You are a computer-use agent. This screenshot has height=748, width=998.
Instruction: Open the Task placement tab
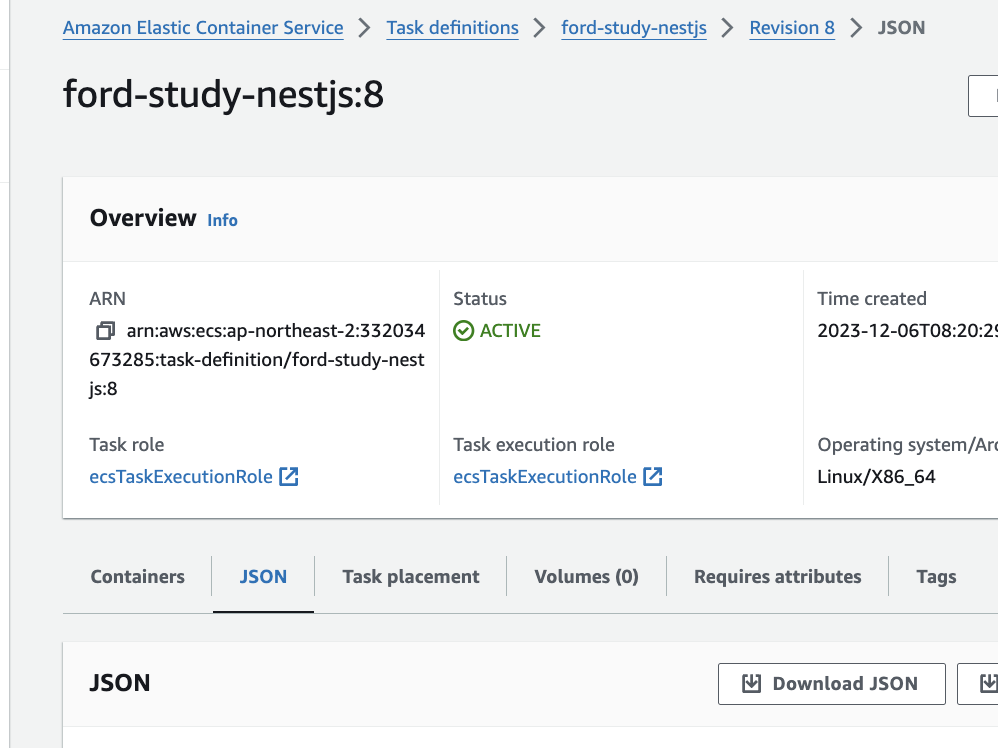(411, 577)
